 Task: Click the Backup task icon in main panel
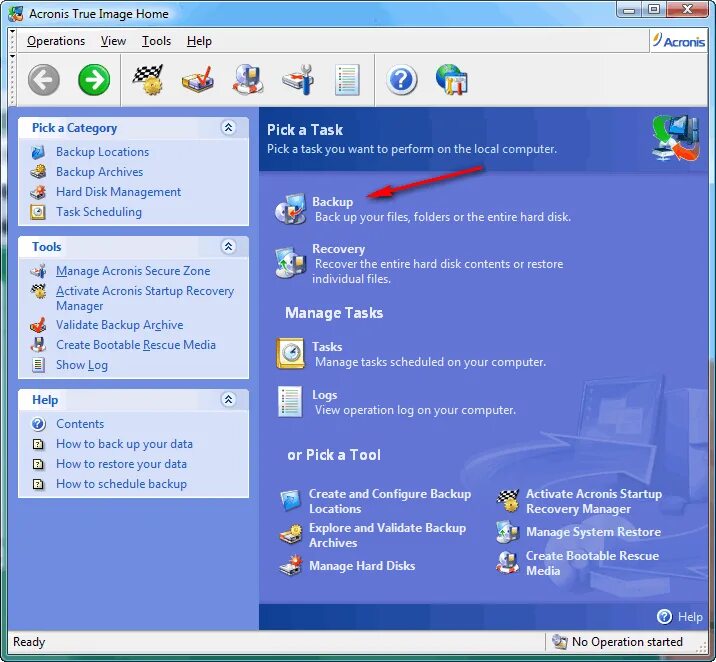coord(290,209)
